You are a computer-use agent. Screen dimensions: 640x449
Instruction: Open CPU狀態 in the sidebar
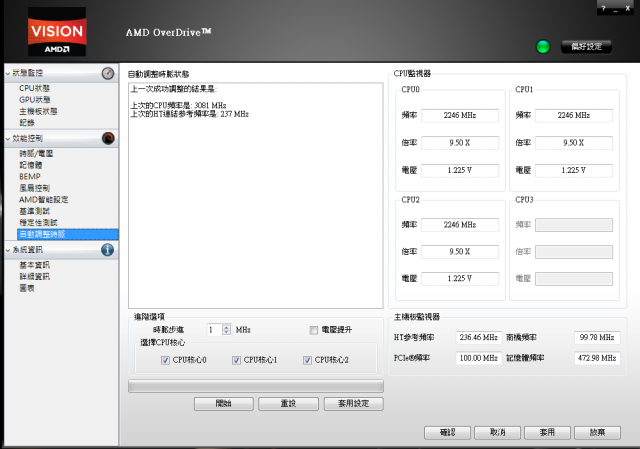point(34,88)
